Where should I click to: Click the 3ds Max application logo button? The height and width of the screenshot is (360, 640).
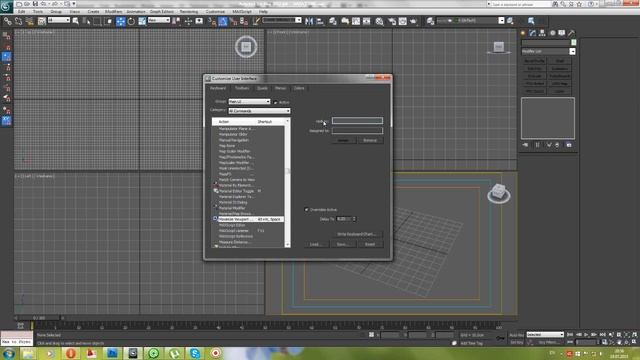point(6,7)
